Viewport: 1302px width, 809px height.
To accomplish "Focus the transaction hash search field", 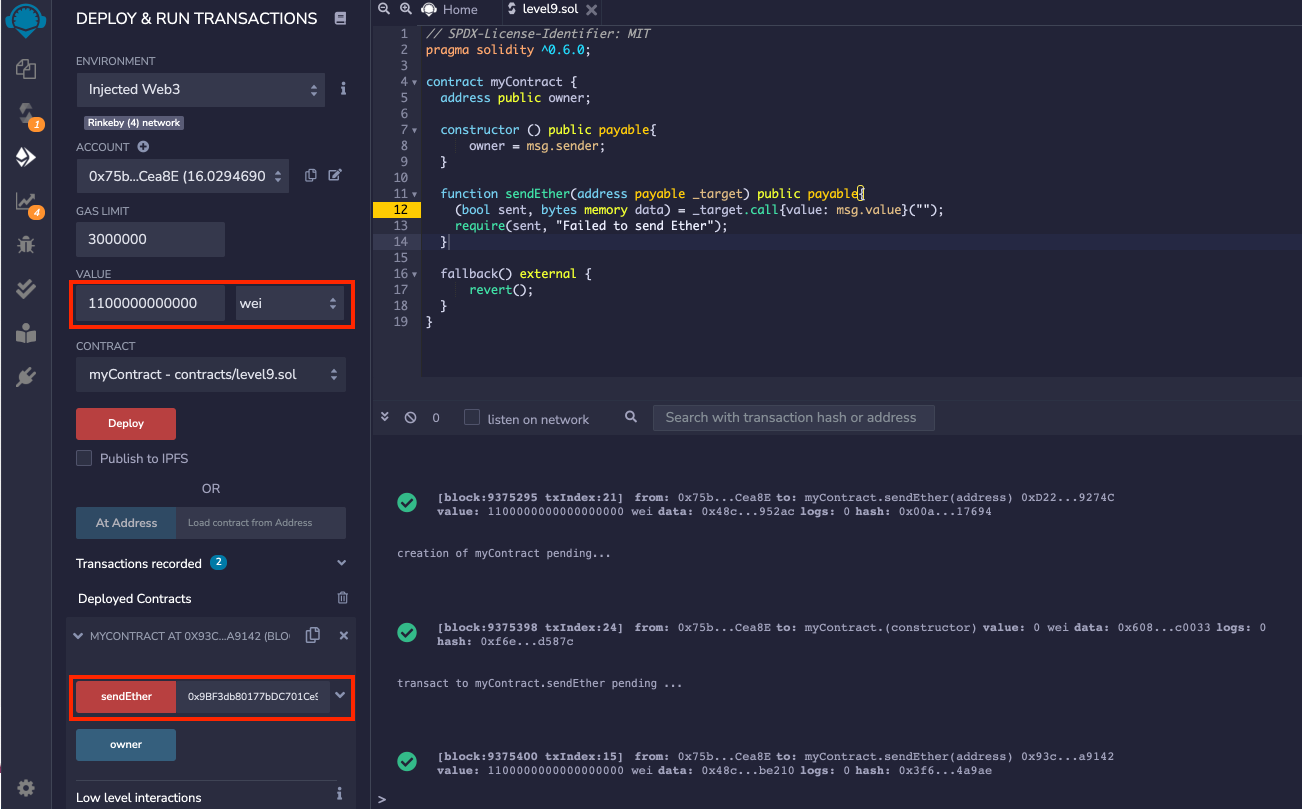I will pos(794,417).
